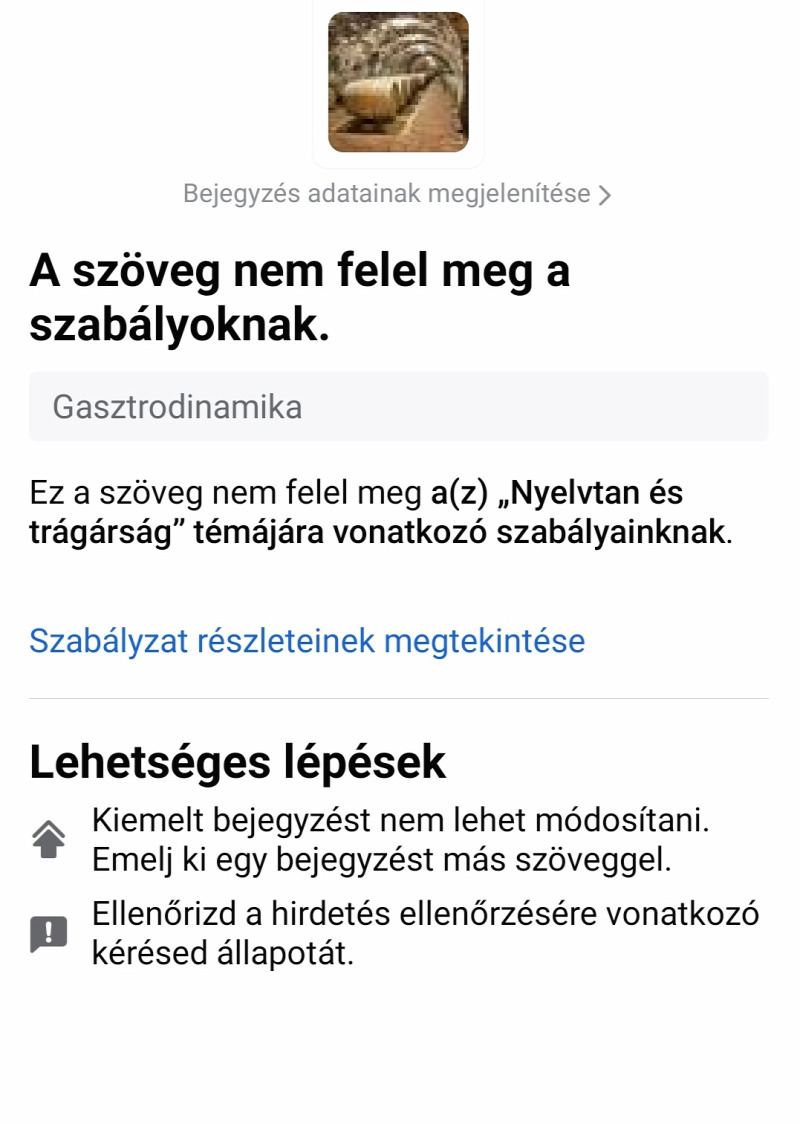Click the A szöveg nem felel meg heading

[x=300, y=272]
